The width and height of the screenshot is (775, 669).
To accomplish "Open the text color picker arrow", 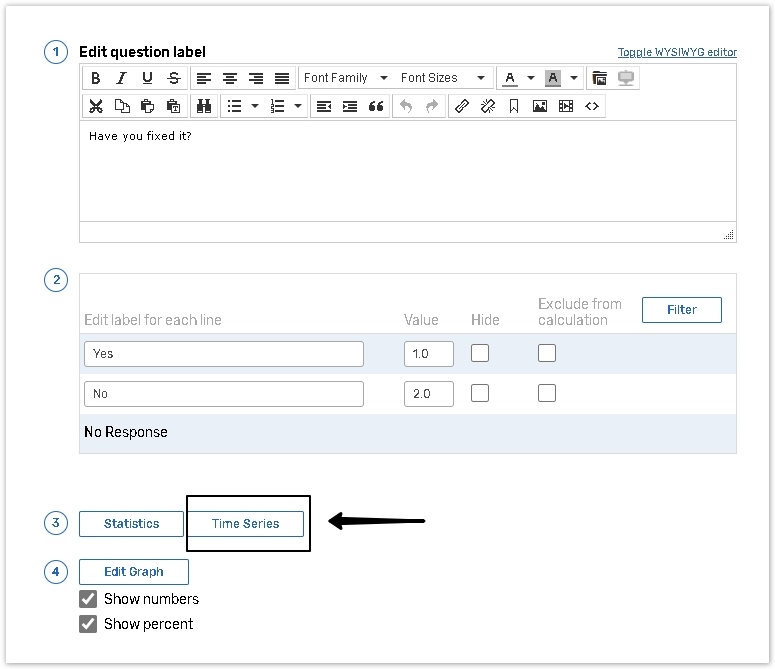I will tap(531, 78).
